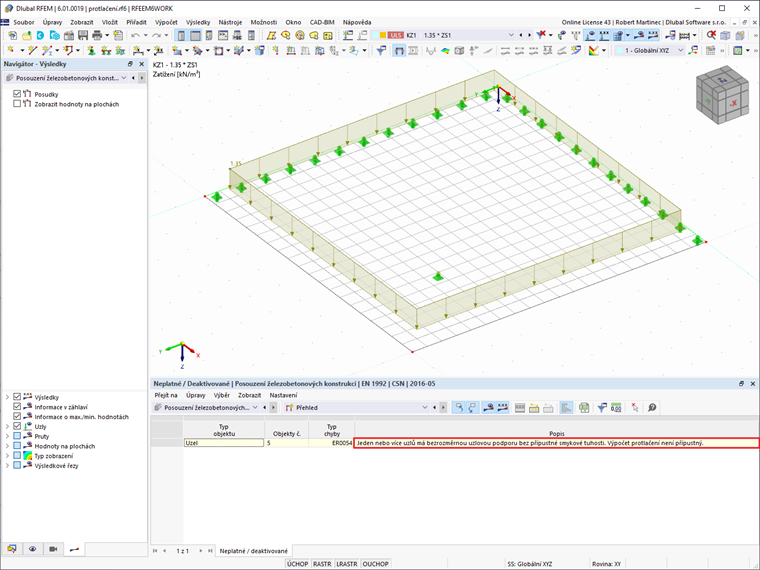The image size is (760, 570).
Task: Expand the Pruty tree node
Action: point(7,436)
